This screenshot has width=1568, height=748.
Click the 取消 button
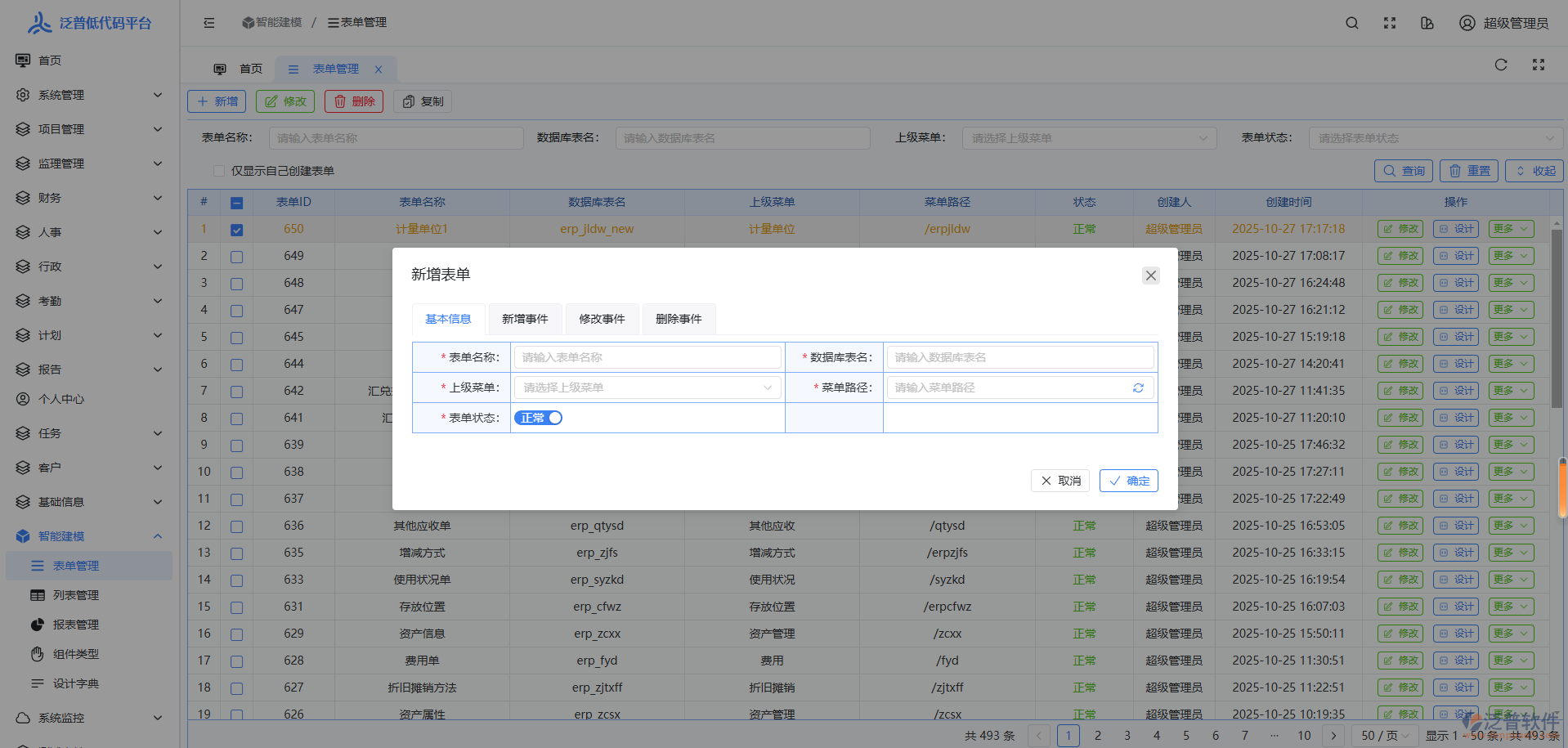pos(1060,481)
